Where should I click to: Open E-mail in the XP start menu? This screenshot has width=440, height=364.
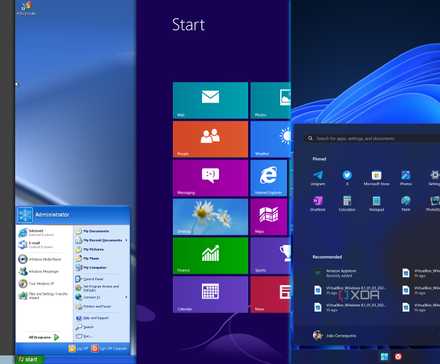click(x=36, y=245)
